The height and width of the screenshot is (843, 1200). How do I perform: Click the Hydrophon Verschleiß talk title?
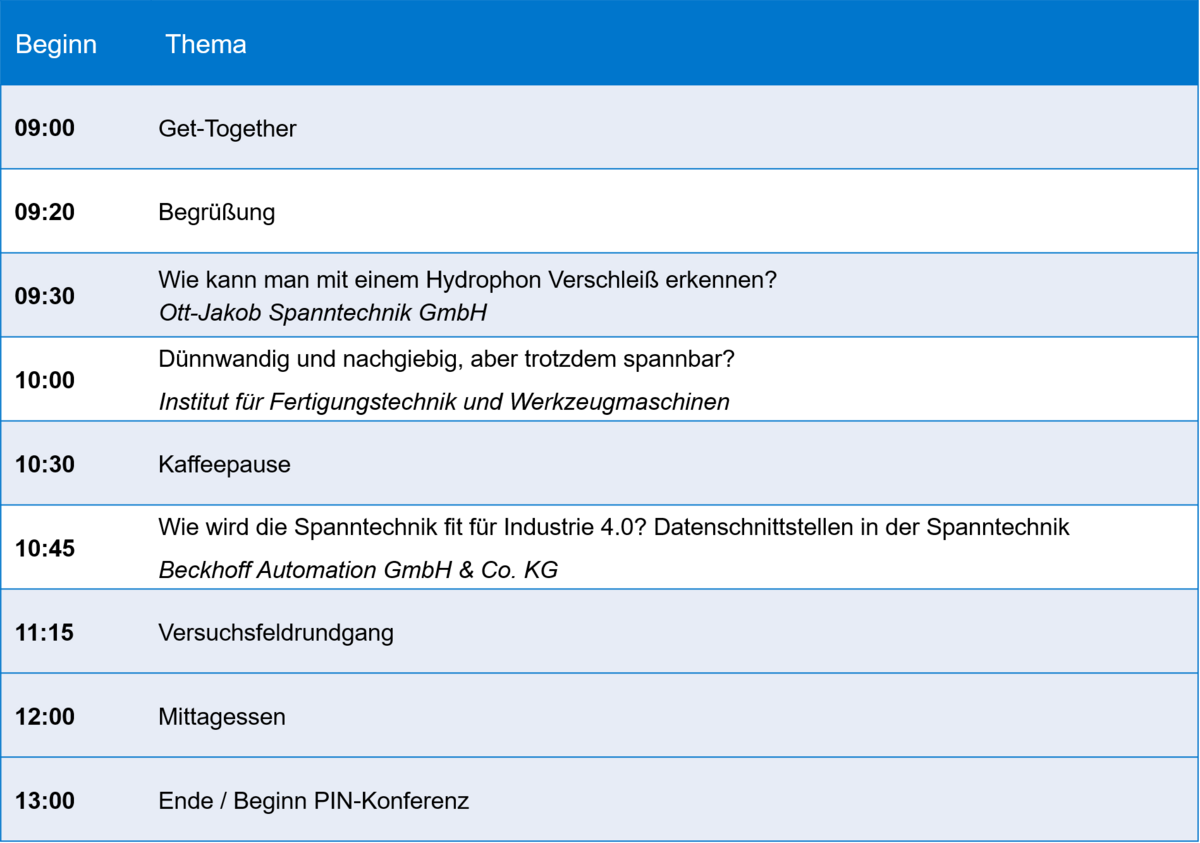[x=468, y=280]
